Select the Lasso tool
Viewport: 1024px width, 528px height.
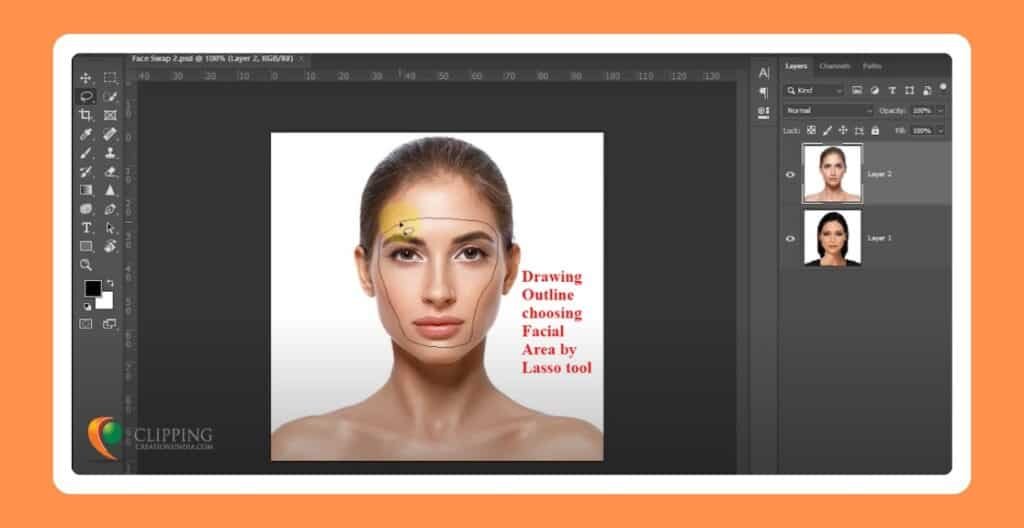coord(86,97)
